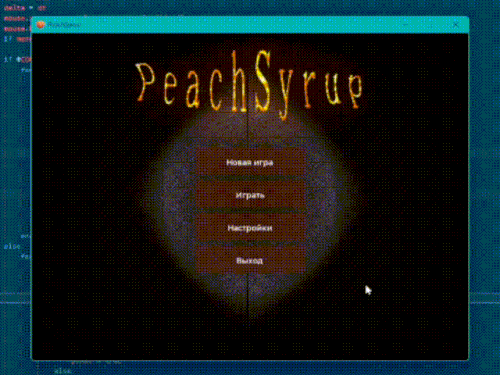Screen dimensions: 500x375
Task: Click the PeachSyrup title logo
Action: [249, 85]
